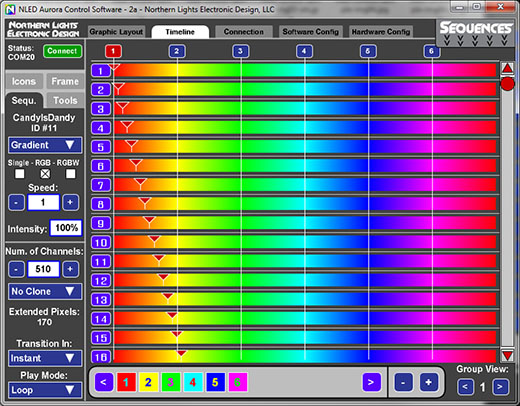Click the scroll up red arrow
The width and height of the screenshot is (520, 406).
pyautogui.click(x=507, y=68)
